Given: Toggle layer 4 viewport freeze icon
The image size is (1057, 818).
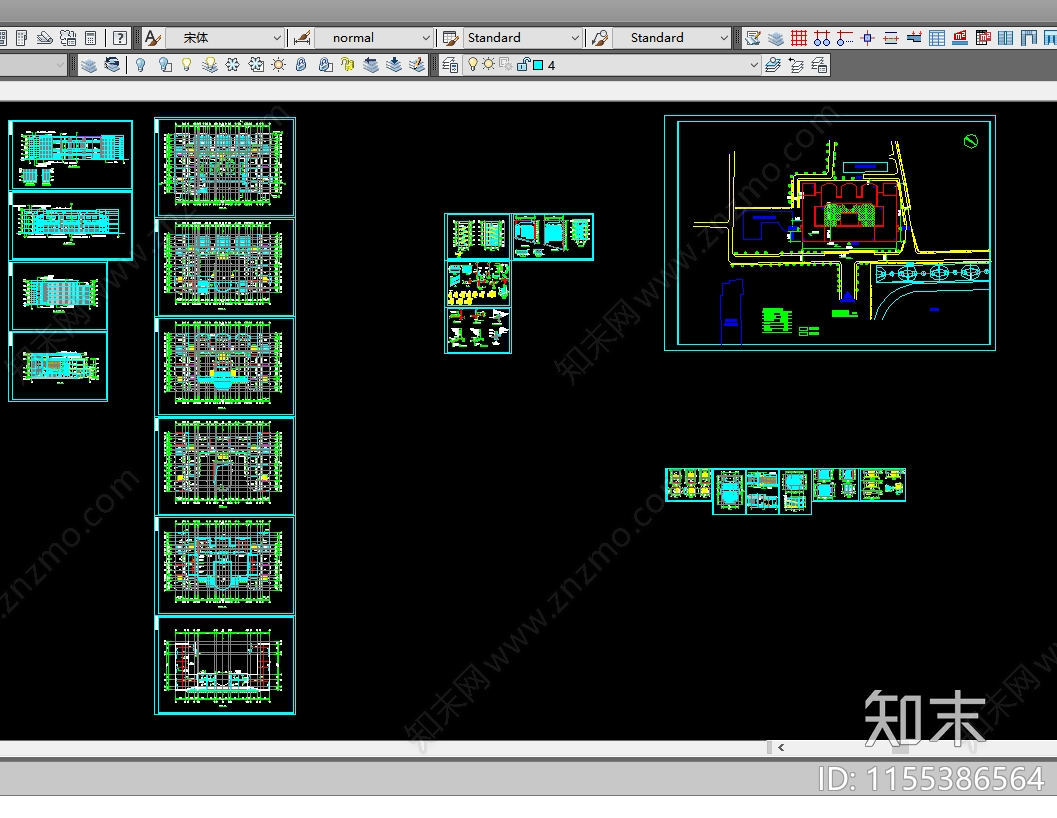Looking at the screenshot, I should pyautogui.click(x=506, y=65).
